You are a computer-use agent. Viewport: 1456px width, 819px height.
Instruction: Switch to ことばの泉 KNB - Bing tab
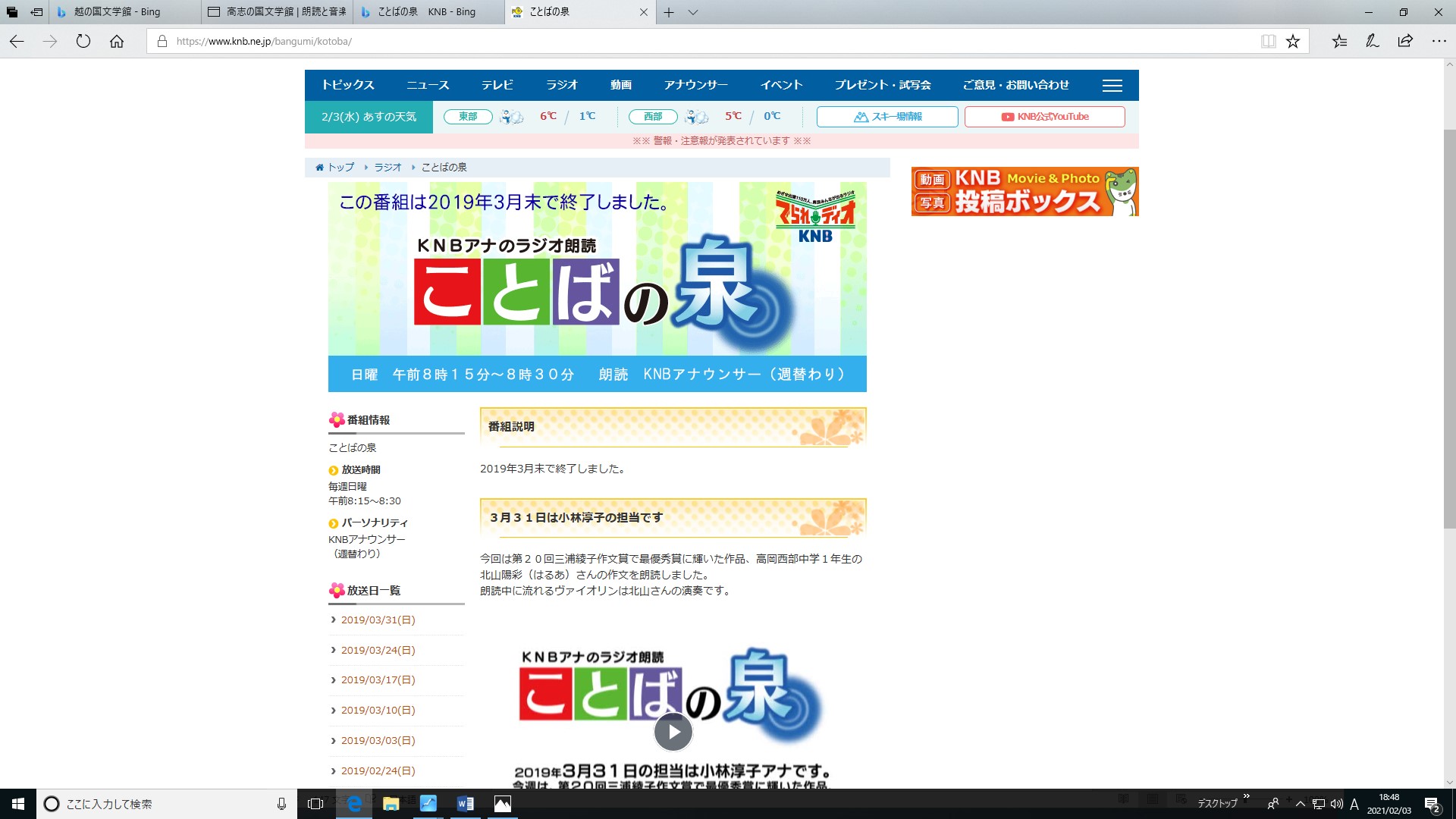[428, 12]
